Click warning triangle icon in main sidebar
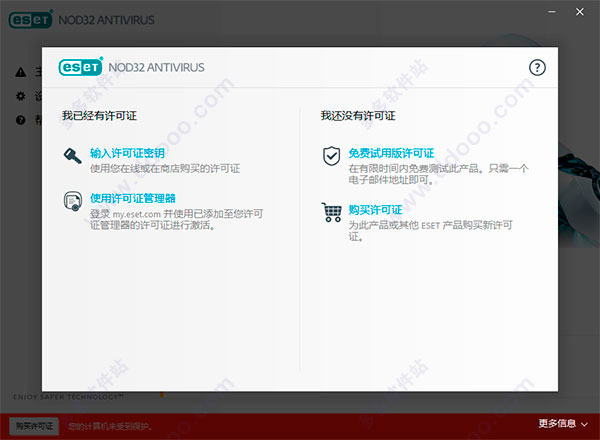The image size is (600, 440). (x=21, y=72)
